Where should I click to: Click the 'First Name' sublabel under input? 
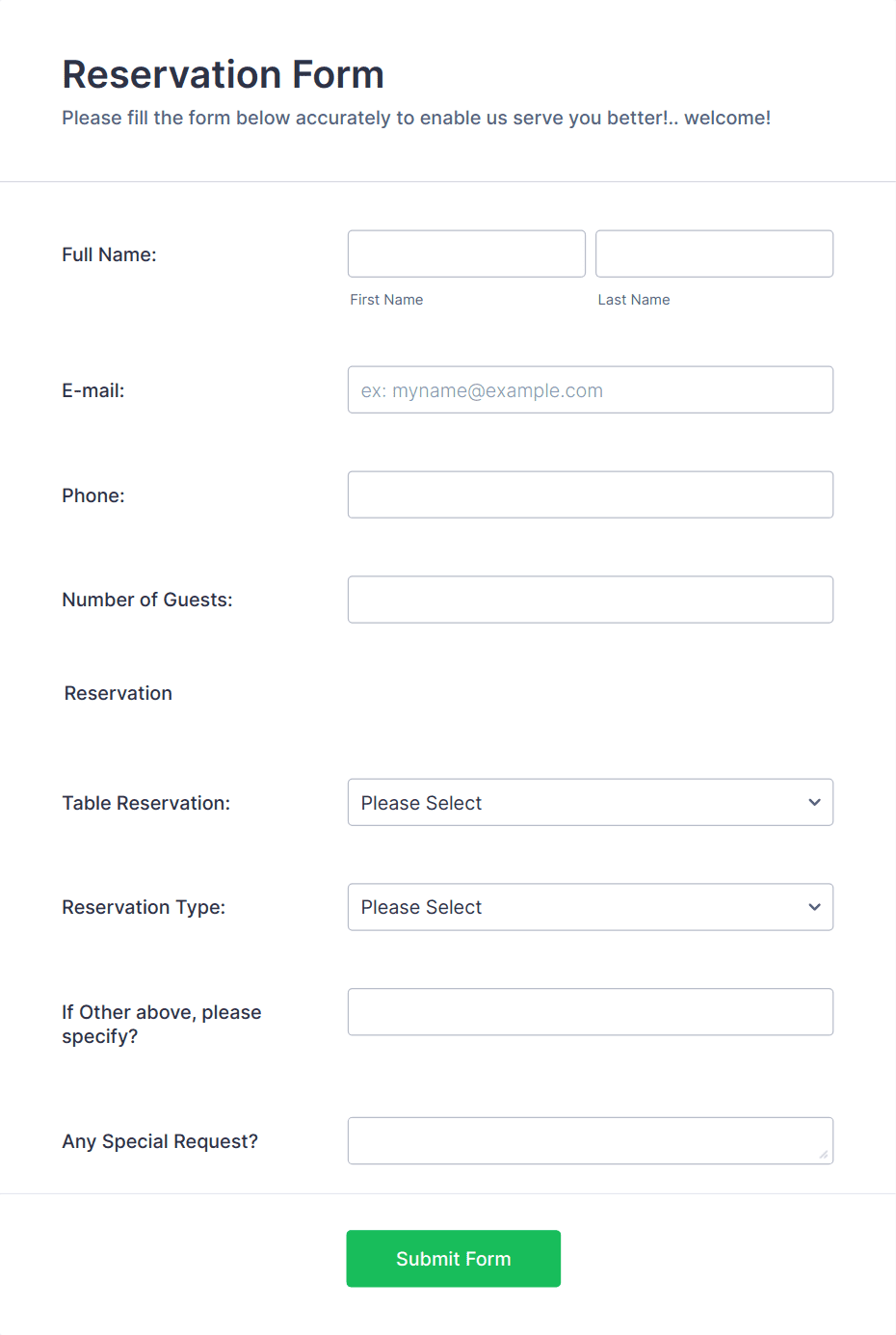386,300
